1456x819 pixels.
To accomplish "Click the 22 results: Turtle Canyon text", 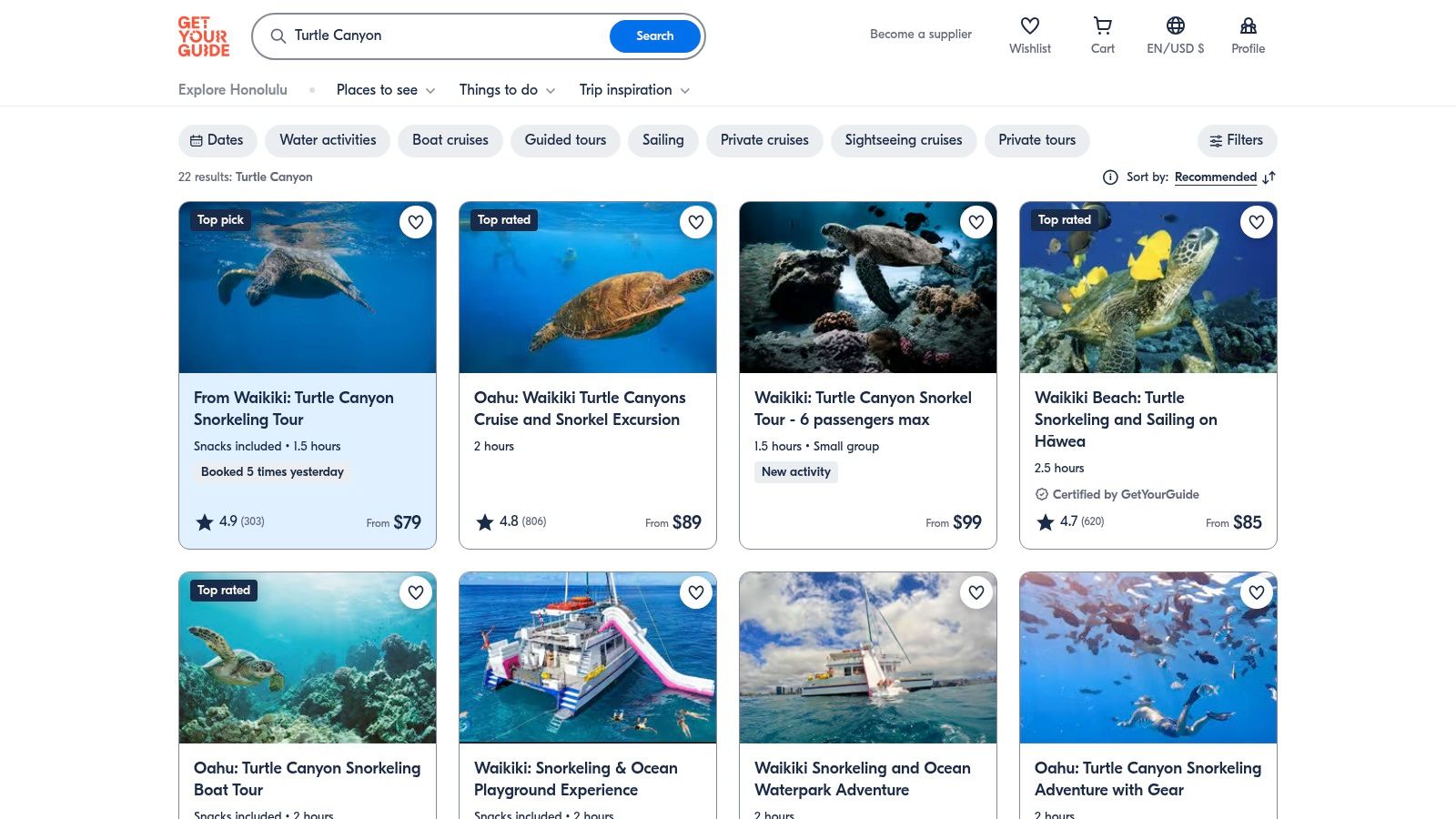I will coord(246,177).
